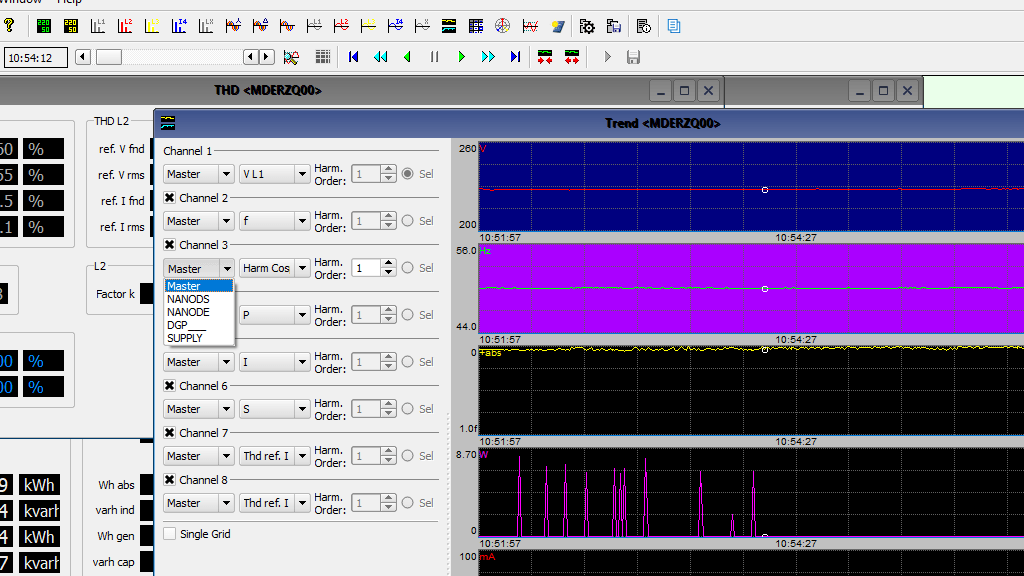Viewport: 1024px width, 576px height.
Task: Open the circular phasor diagram icon
Action: 503,26
